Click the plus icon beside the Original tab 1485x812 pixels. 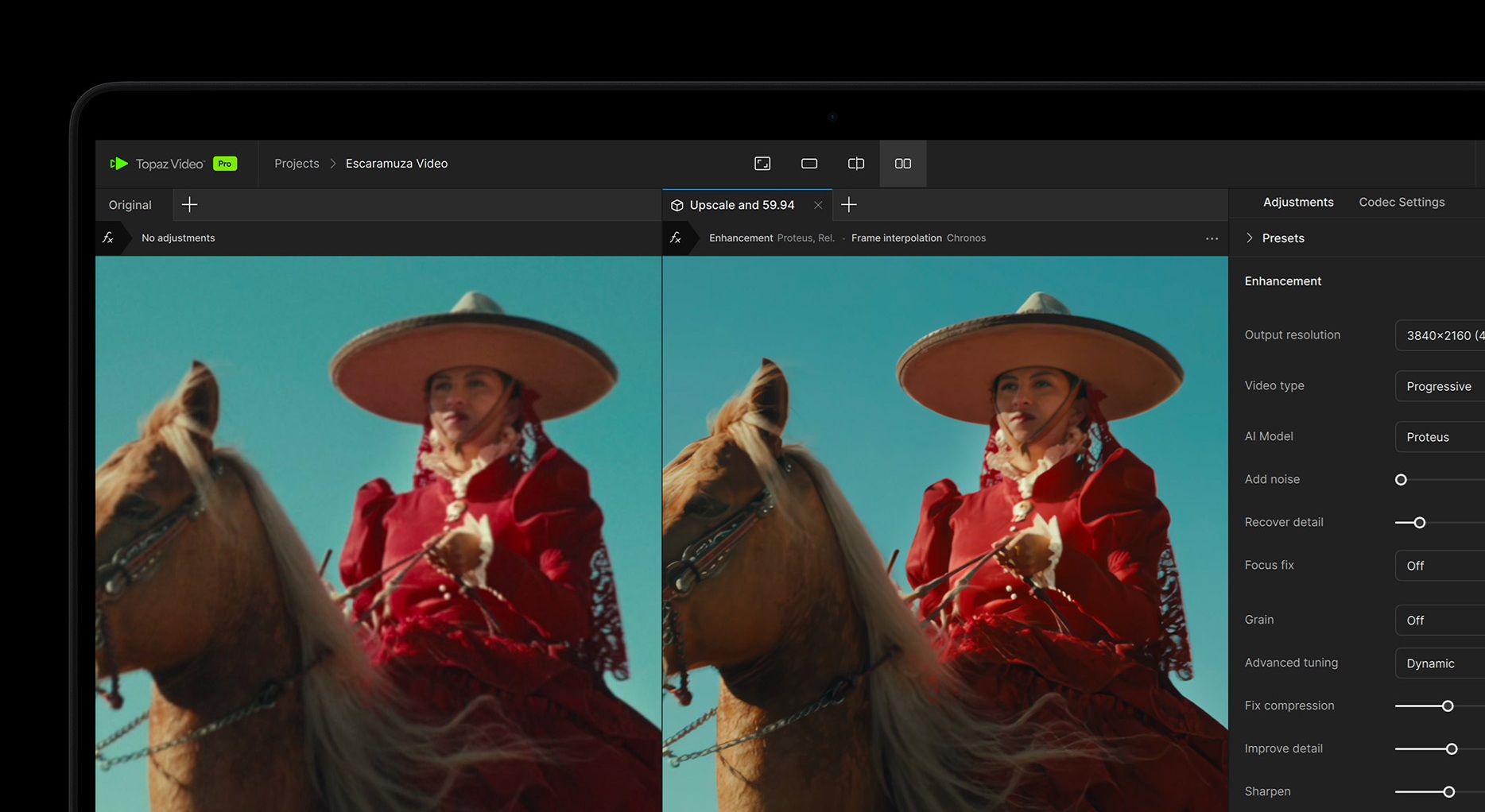tap(189, 205)
